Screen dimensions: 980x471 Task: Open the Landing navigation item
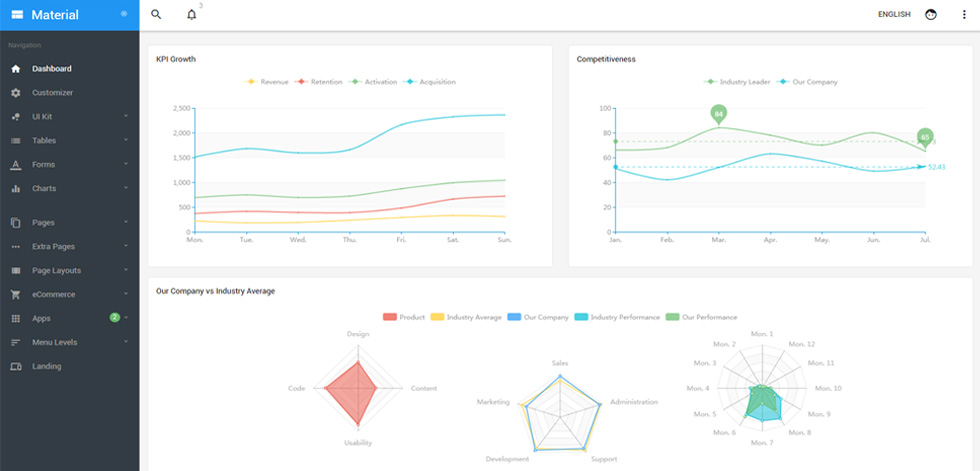pyautogui.click(x=69, y=367)
